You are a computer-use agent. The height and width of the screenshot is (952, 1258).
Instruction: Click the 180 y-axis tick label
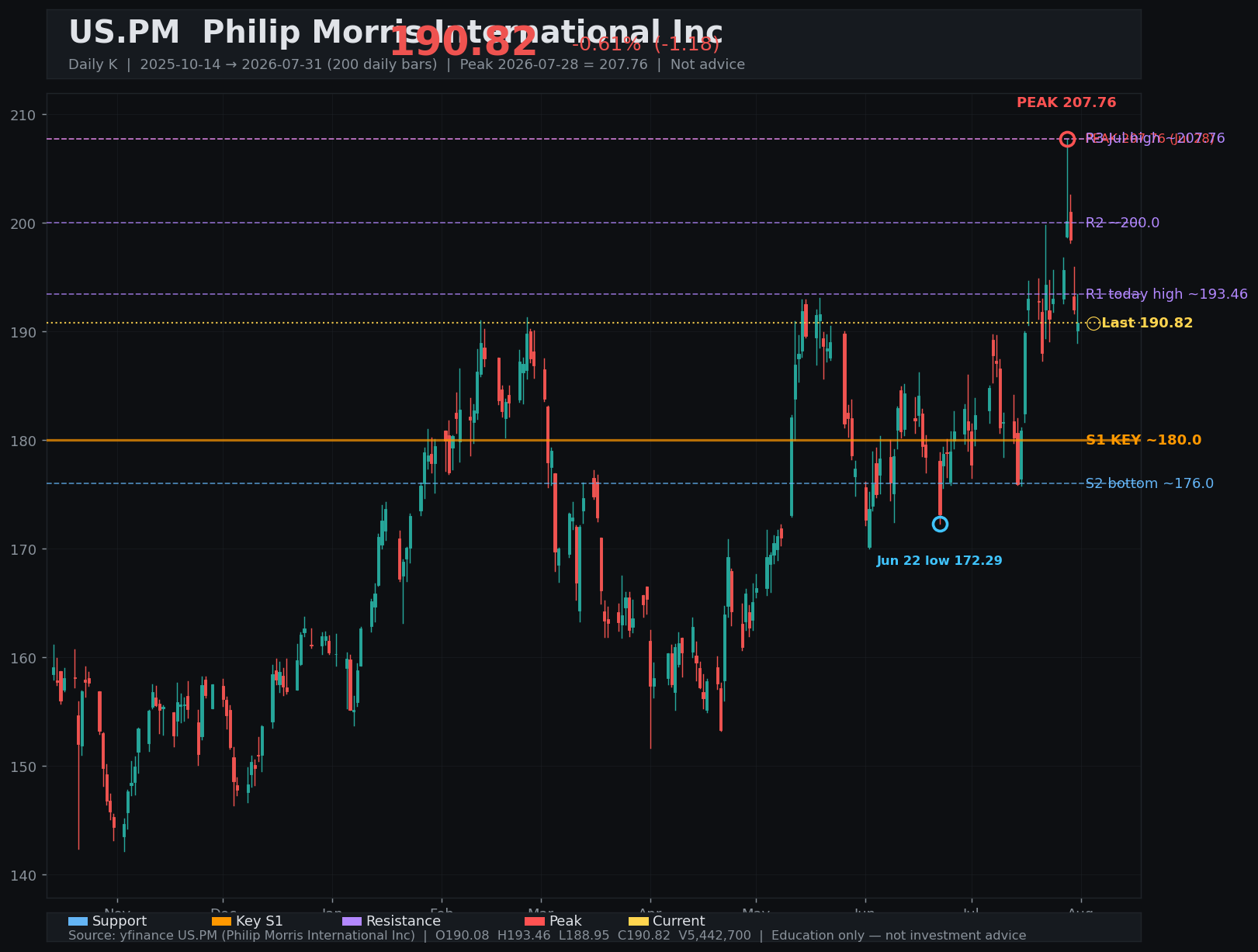click(23, 441)
